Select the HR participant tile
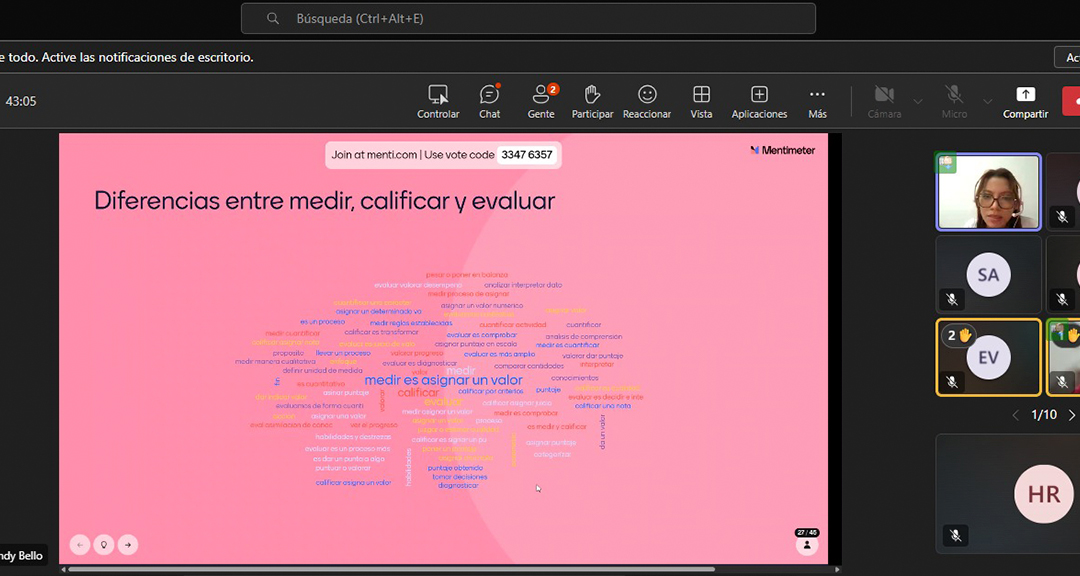The image size is (1080, 576). coord(1008,493)
